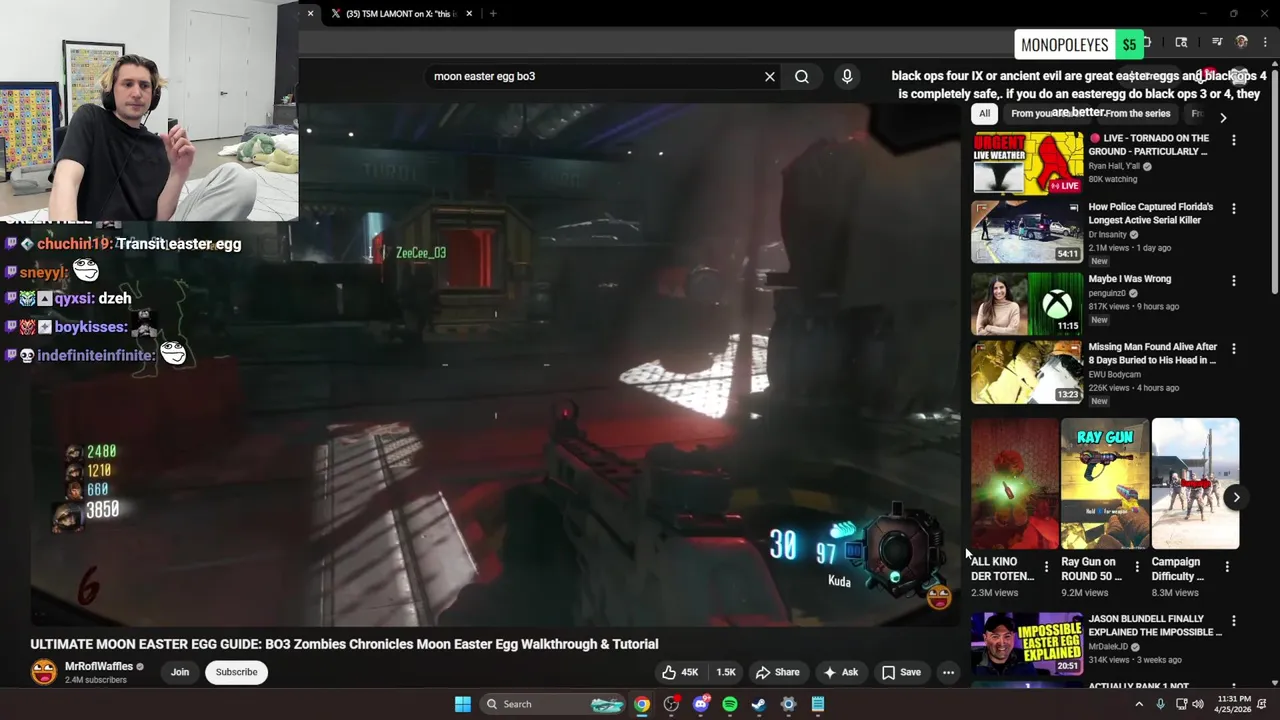Open the Ask feature under the video

[841, 672]
